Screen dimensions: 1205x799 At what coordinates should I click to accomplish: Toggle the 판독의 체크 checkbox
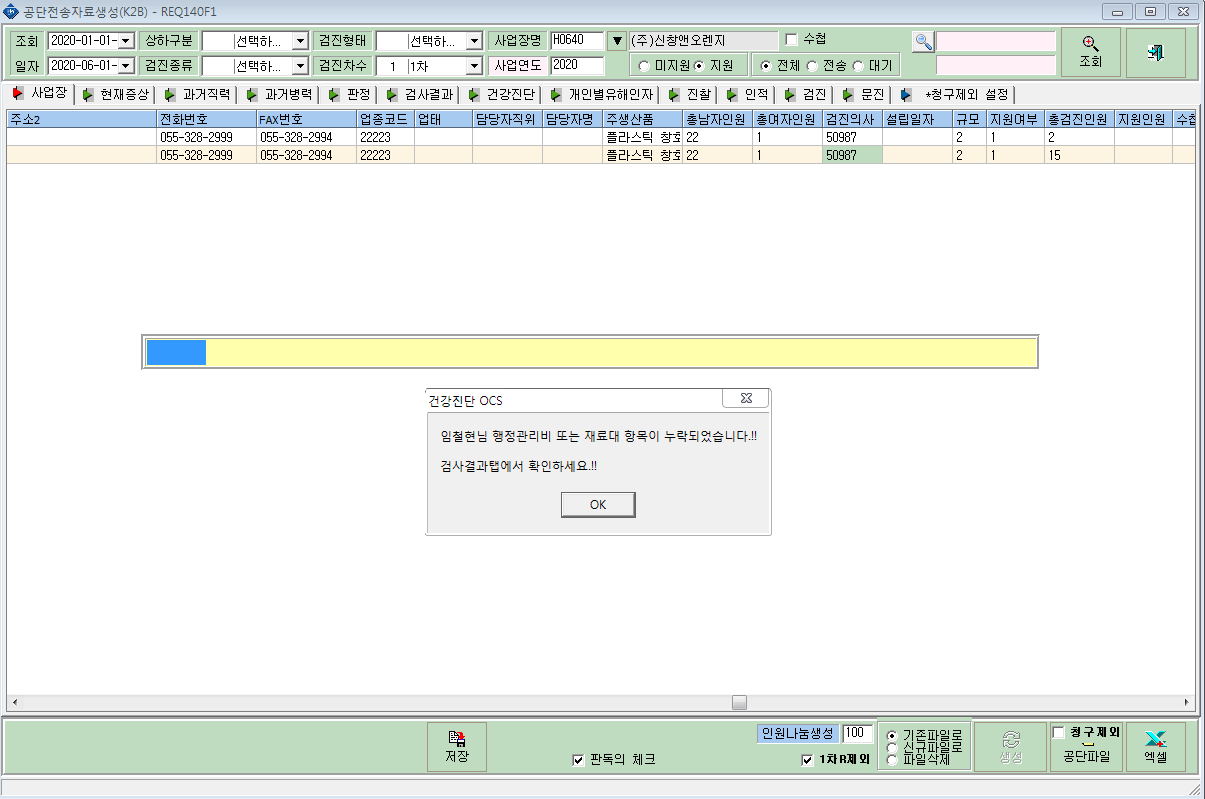[x=578, y=760]
